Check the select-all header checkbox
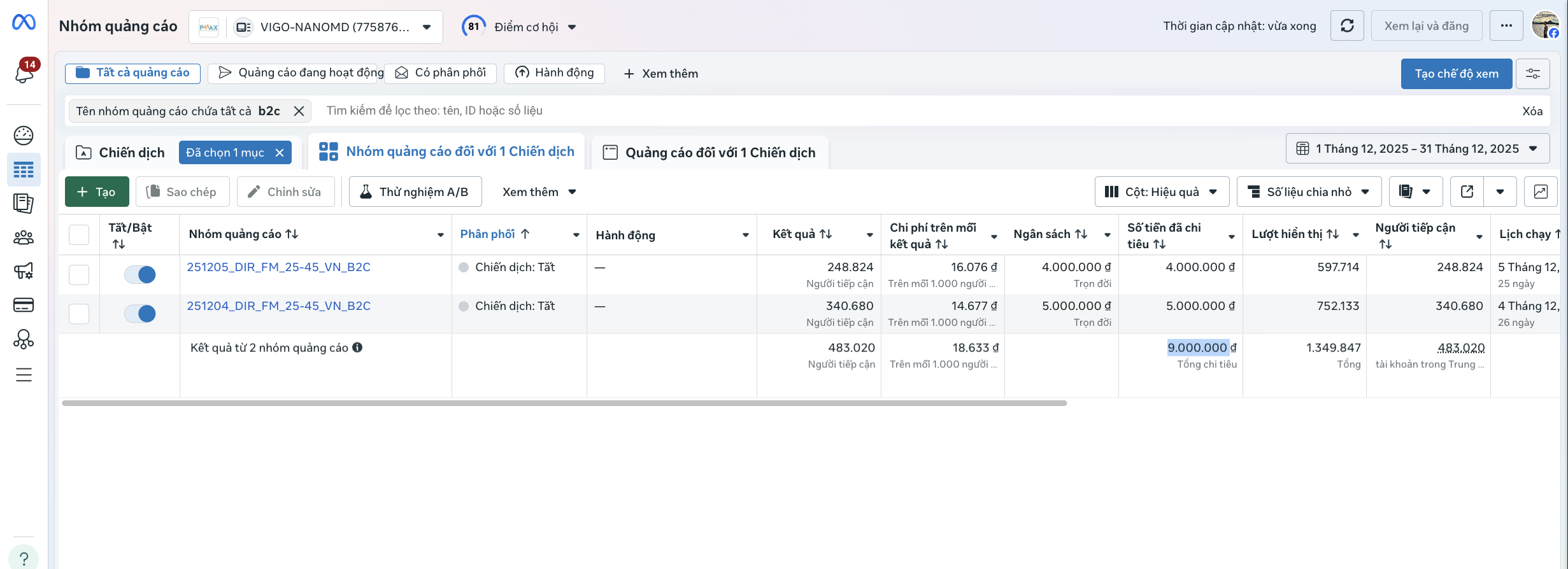This screenshot has width=1568, height=569. [79, 235]
